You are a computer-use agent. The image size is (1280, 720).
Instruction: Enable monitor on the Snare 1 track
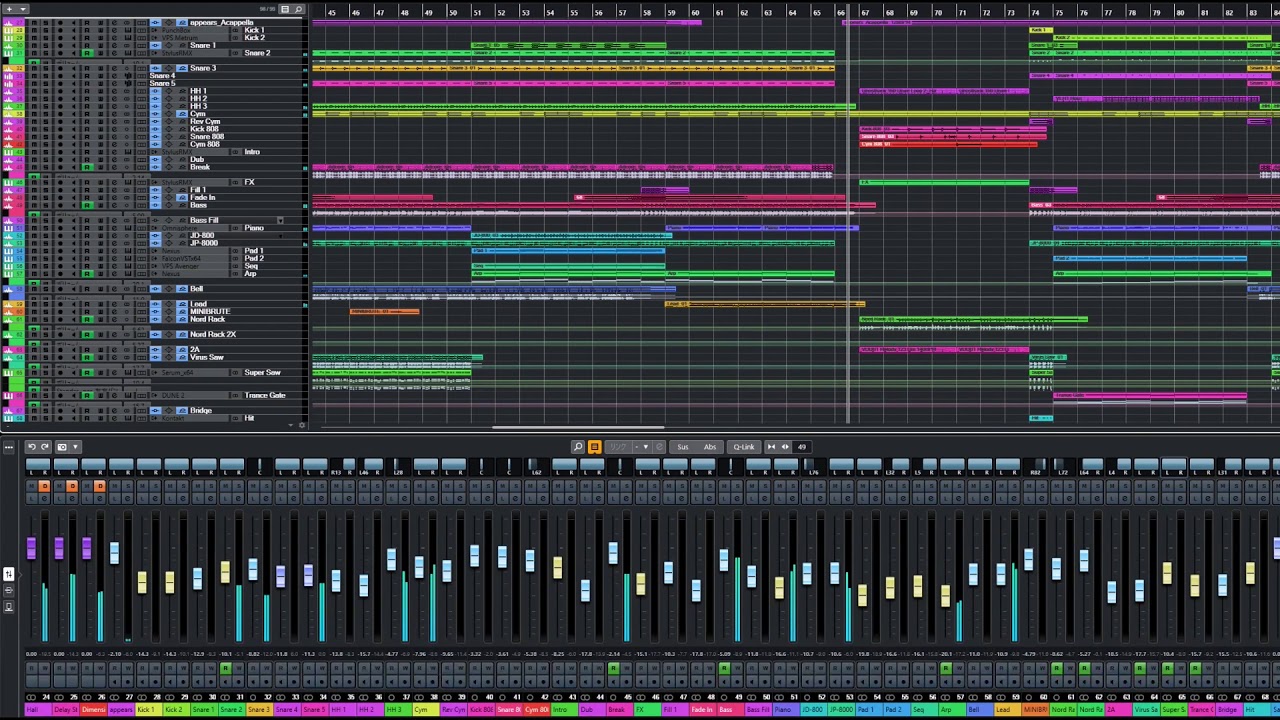pos(73,45)
